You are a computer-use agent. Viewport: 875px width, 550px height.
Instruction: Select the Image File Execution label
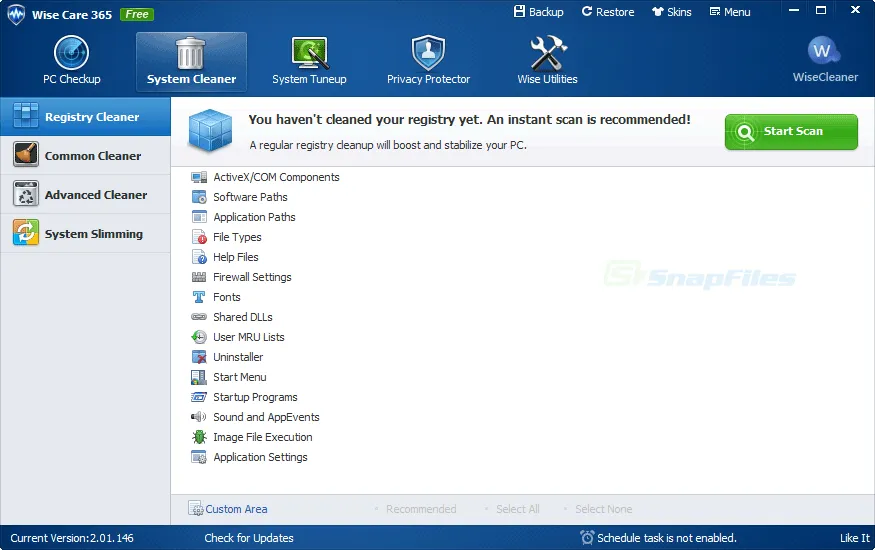pyautogui.click(x=263, y=437)
